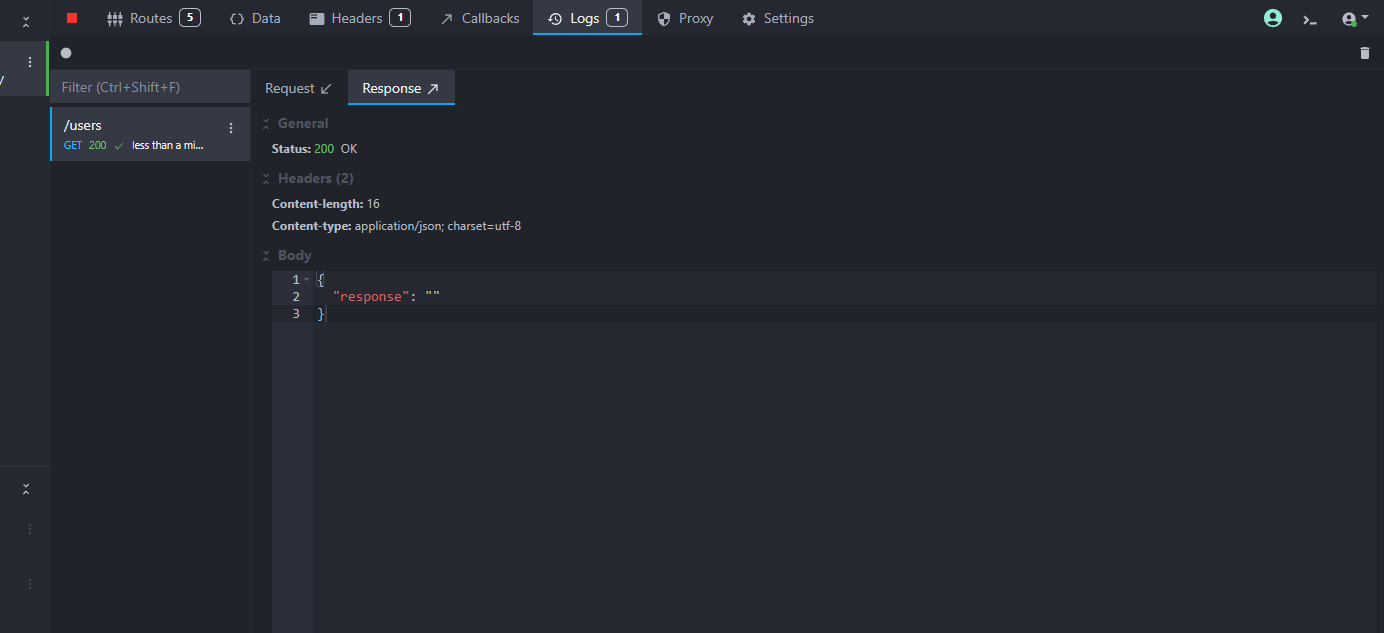Collapse the General section

click(x=266, y=124)
